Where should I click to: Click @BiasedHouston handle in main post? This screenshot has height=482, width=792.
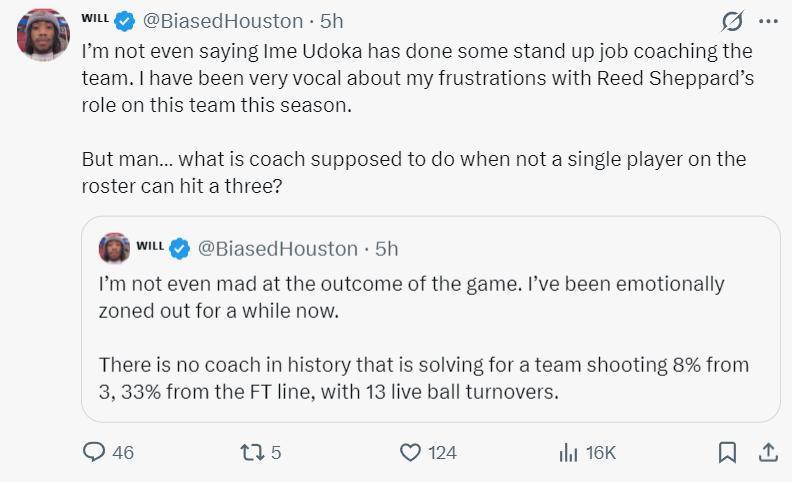[x=224, y=21]
